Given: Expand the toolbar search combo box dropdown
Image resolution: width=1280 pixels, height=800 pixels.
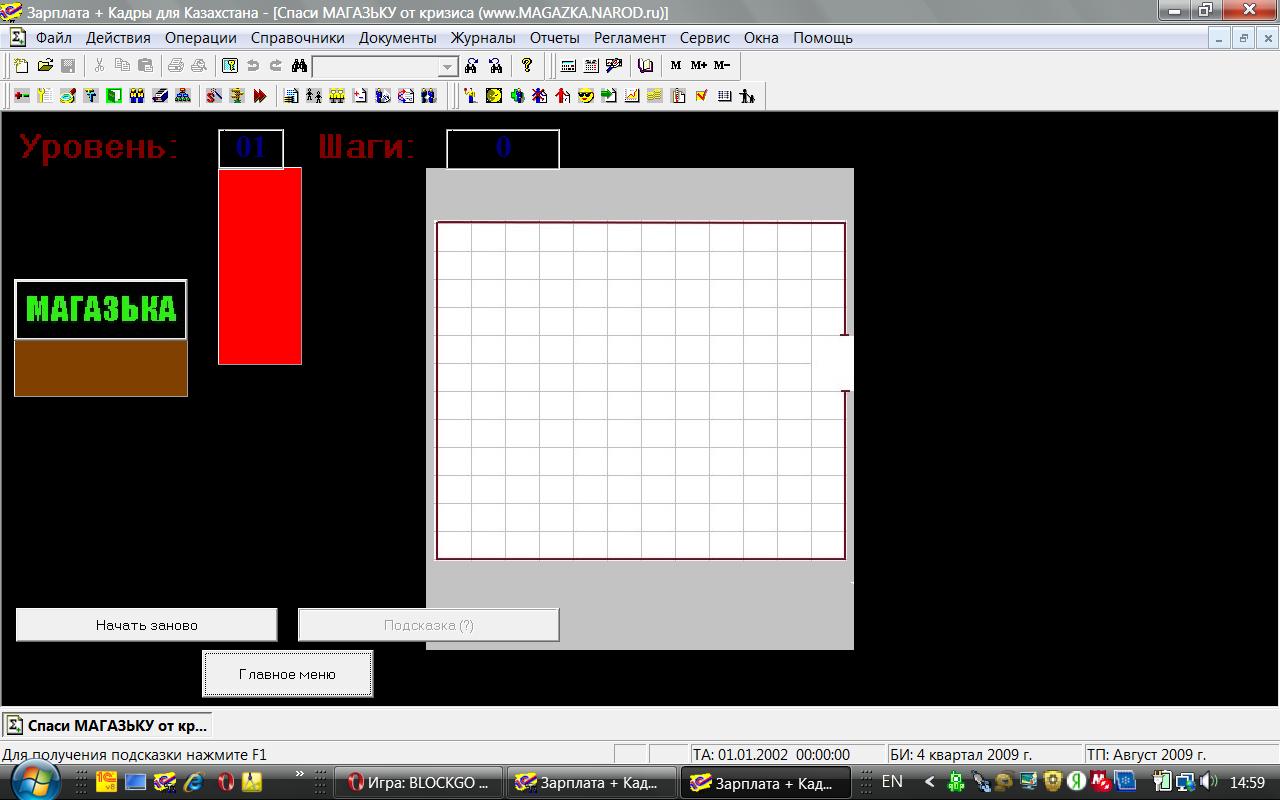Looking at the screenshot, I should click(447, 67).
